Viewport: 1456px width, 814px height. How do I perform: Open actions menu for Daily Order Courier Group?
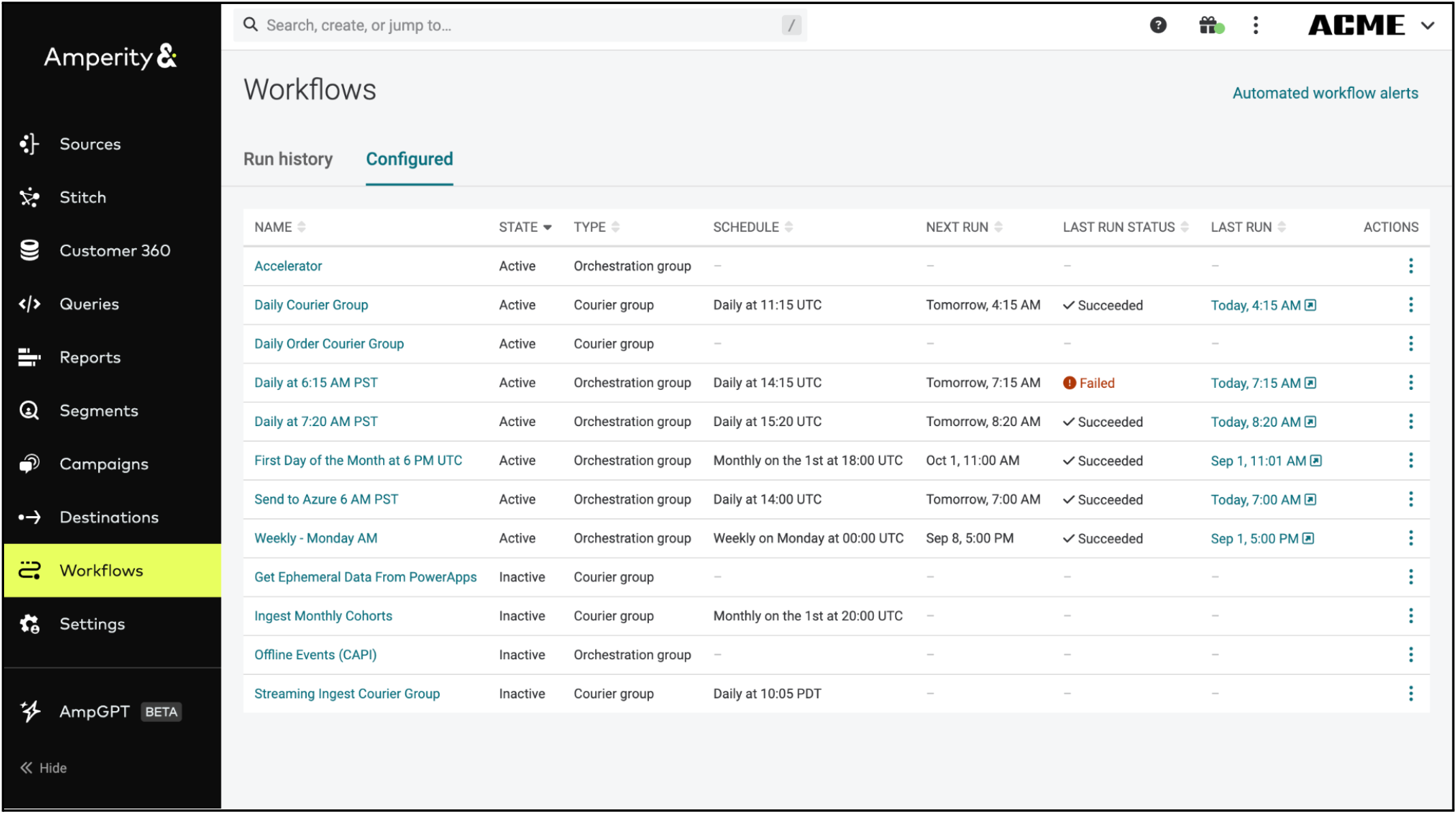pos(1411,344)
